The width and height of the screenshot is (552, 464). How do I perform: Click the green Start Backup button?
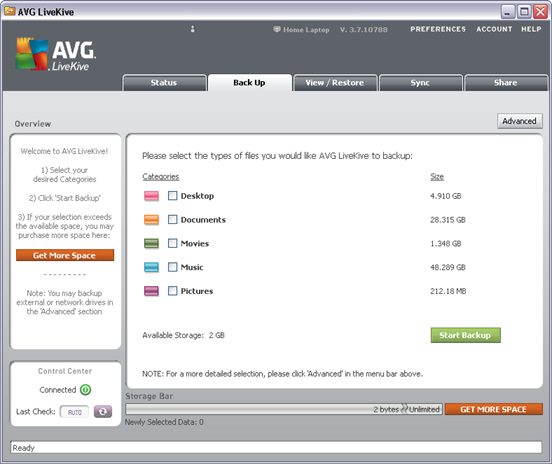point(465,335)
